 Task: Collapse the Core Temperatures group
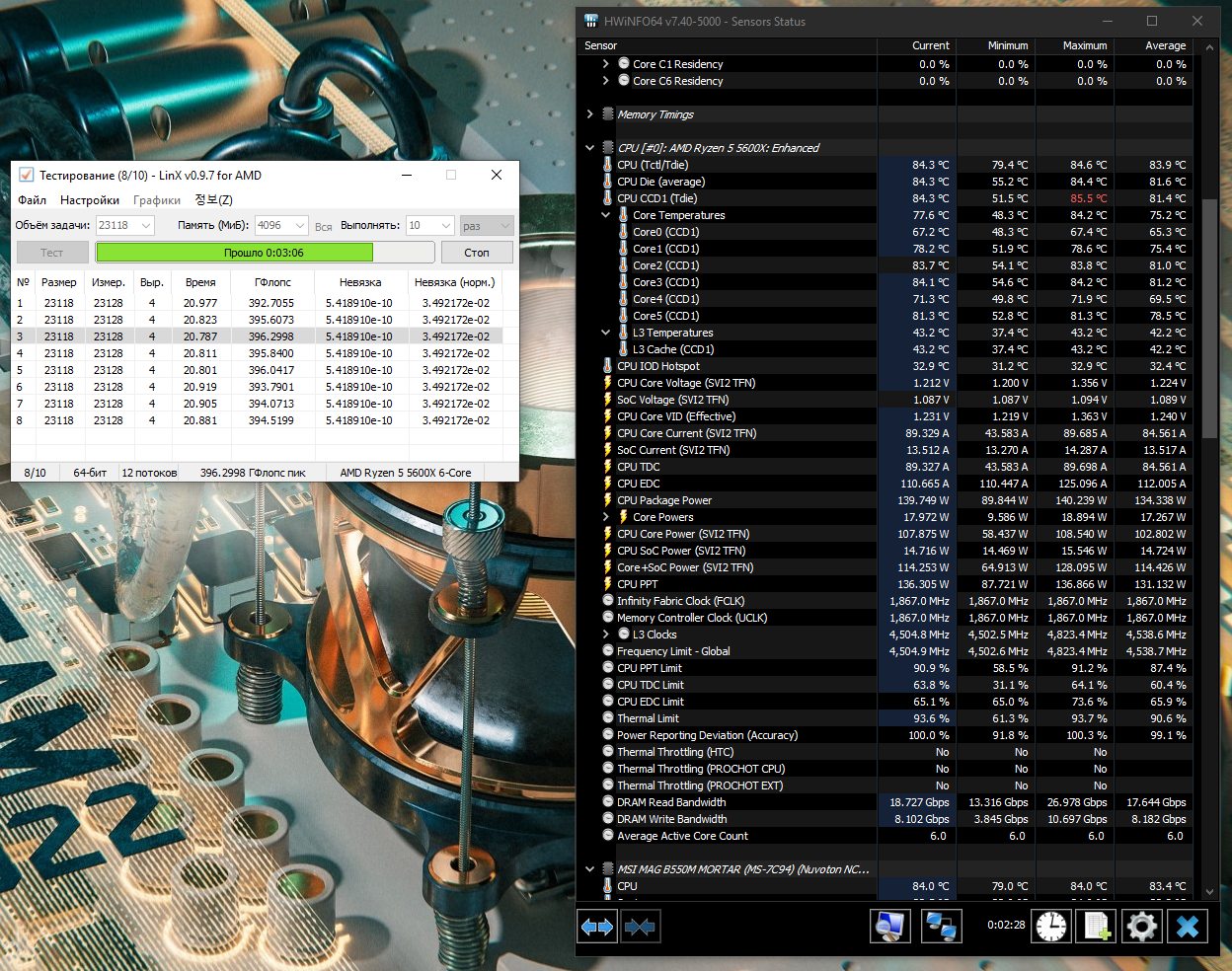coord(606,215)
